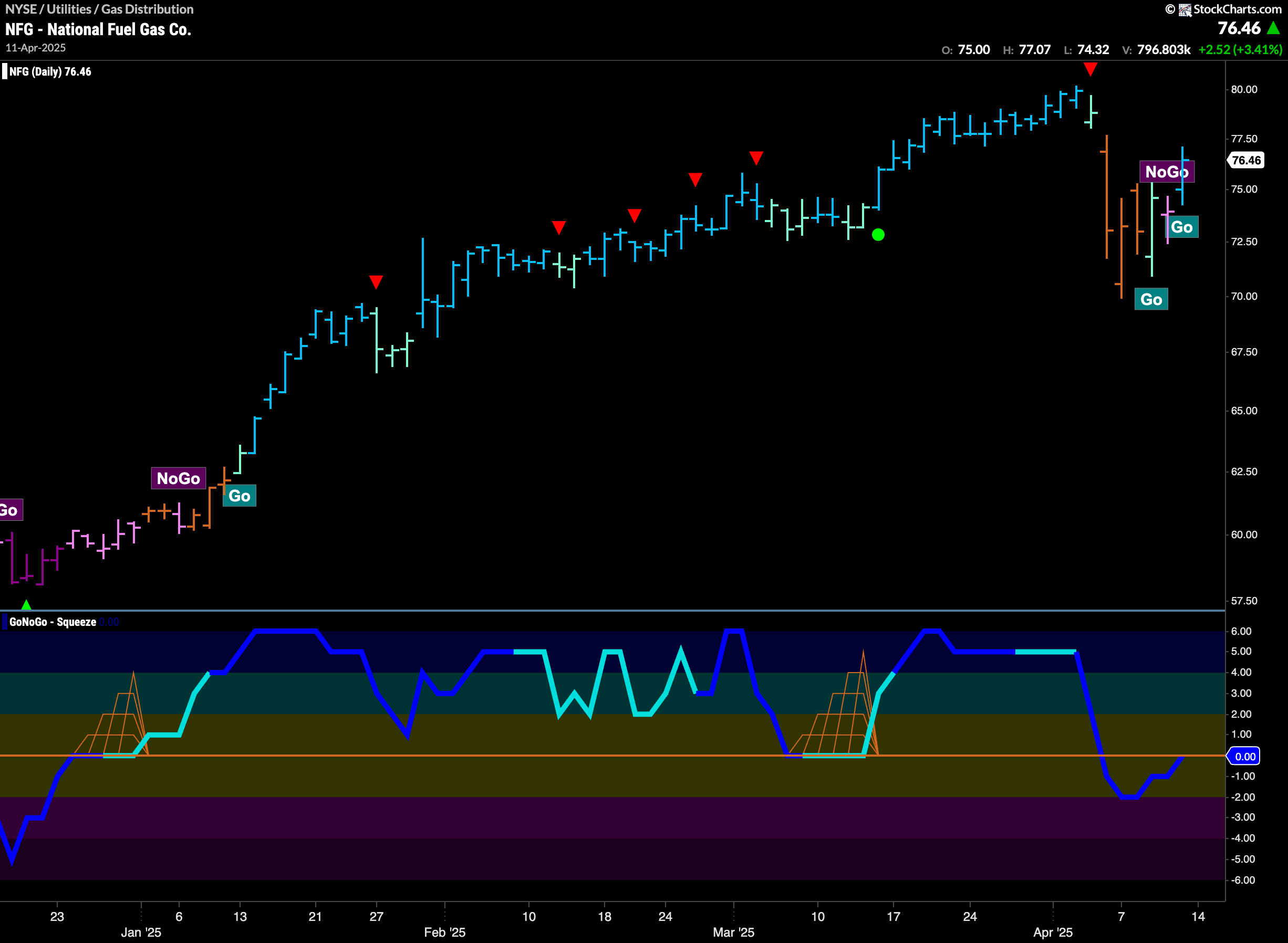Screen dimensions: 1288x943
Task: Click the red triangle above mid-February bars
Action: pyautogui.click(x=559, y=228)
